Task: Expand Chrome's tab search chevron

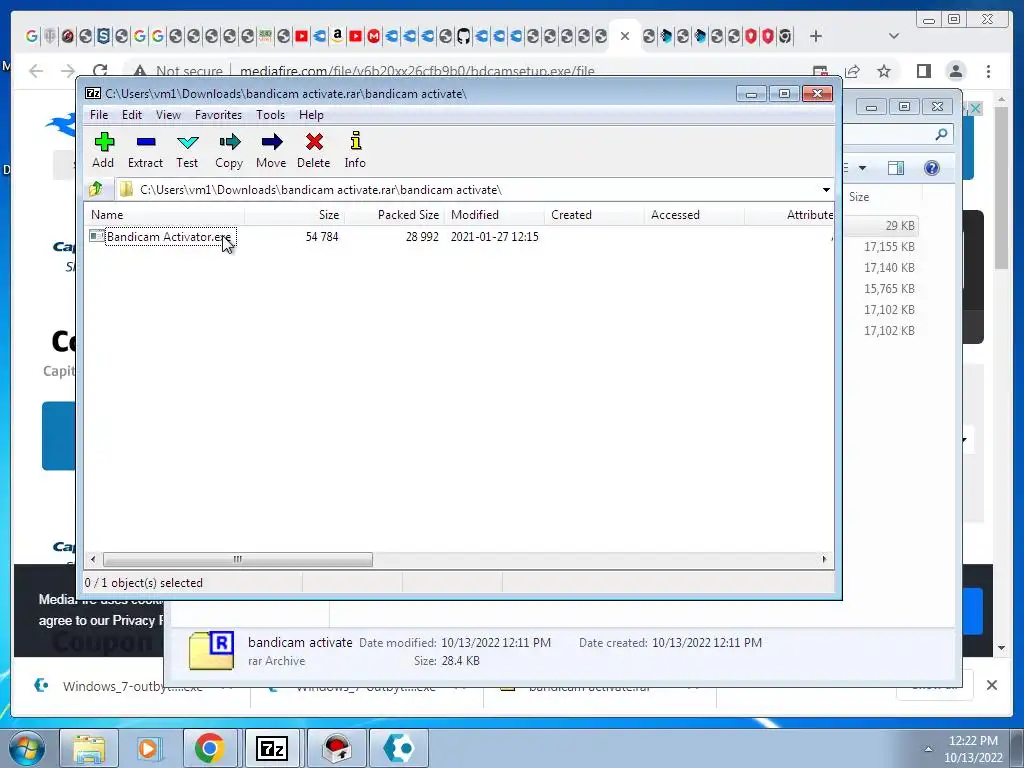Action: pos(894,36)
